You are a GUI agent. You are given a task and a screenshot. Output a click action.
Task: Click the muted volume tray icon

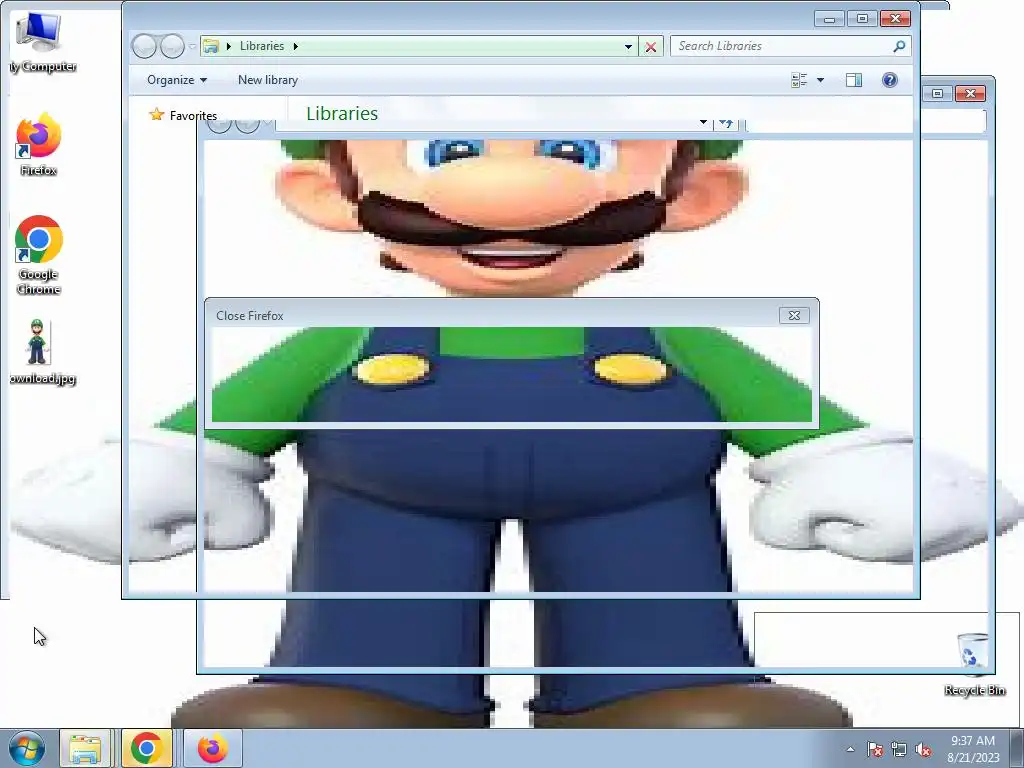coord(923,749)
